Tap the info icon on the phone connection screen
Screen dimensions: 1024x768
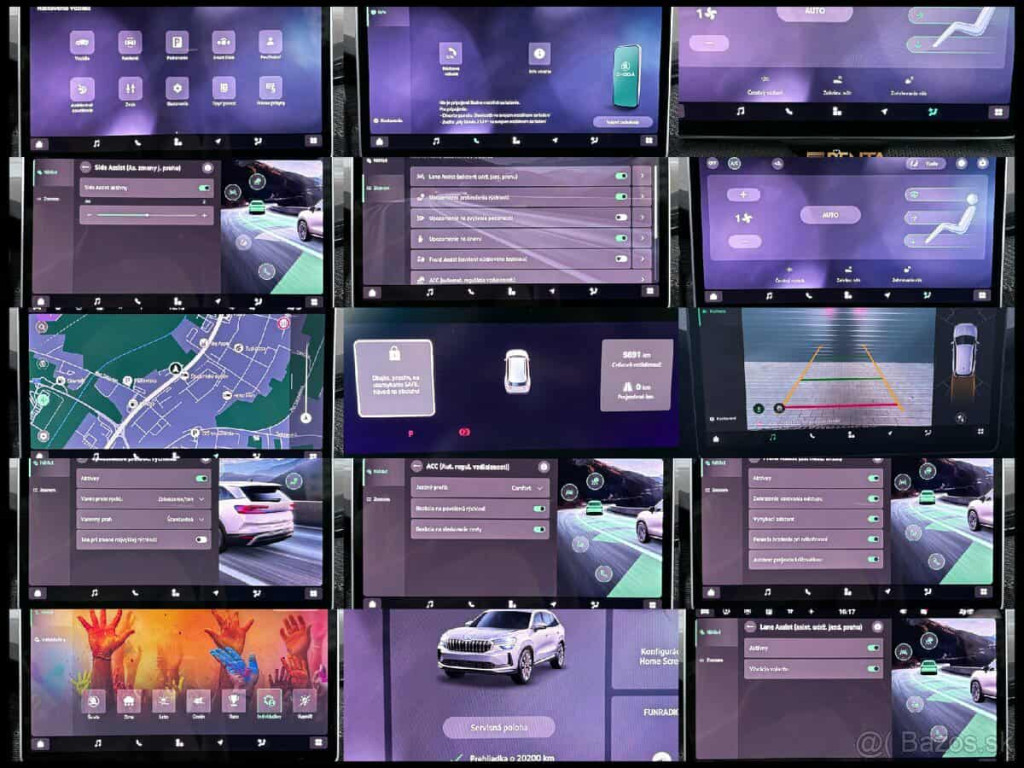pyautogui.click(x=540, y=54)
